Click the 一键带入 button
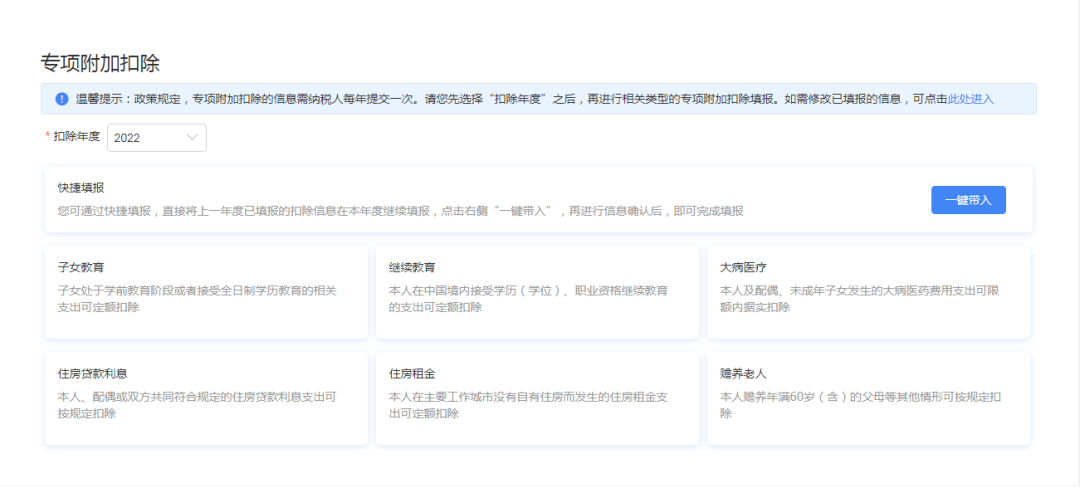 (968, 200)
